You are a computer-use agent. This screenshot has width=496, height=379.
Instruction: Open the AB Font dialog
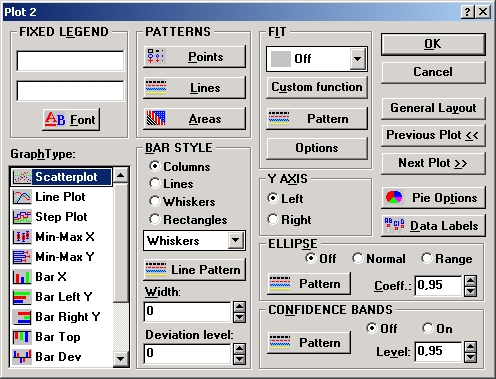(71, 119)
